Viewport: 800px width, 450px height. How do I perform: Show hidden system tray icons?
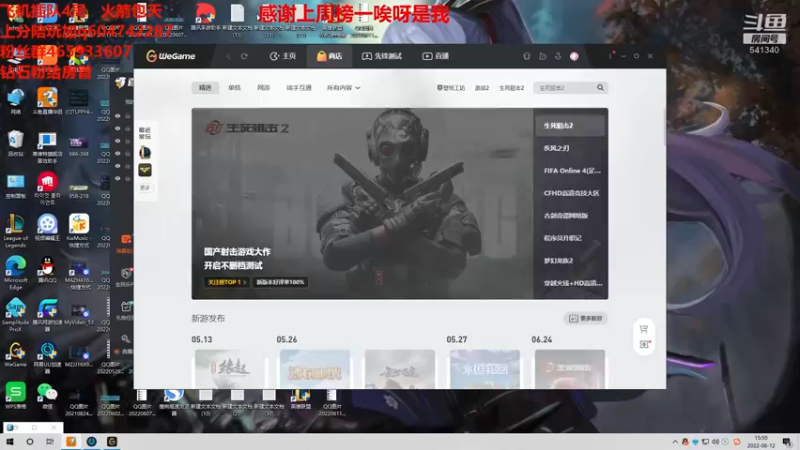click(675, 442)
